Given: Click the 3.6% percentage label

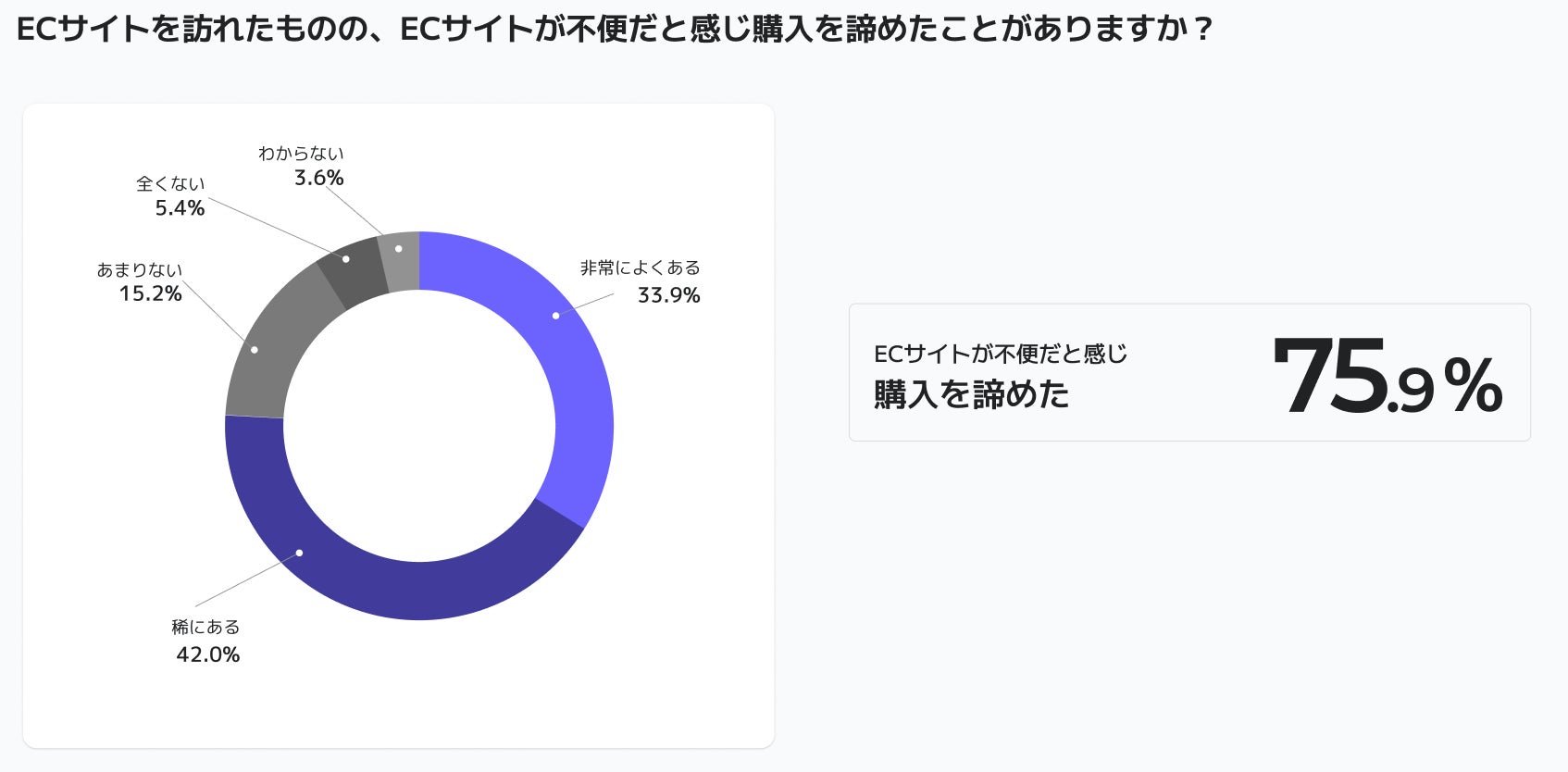Looking at the screenshot, I should click(318, 178).
